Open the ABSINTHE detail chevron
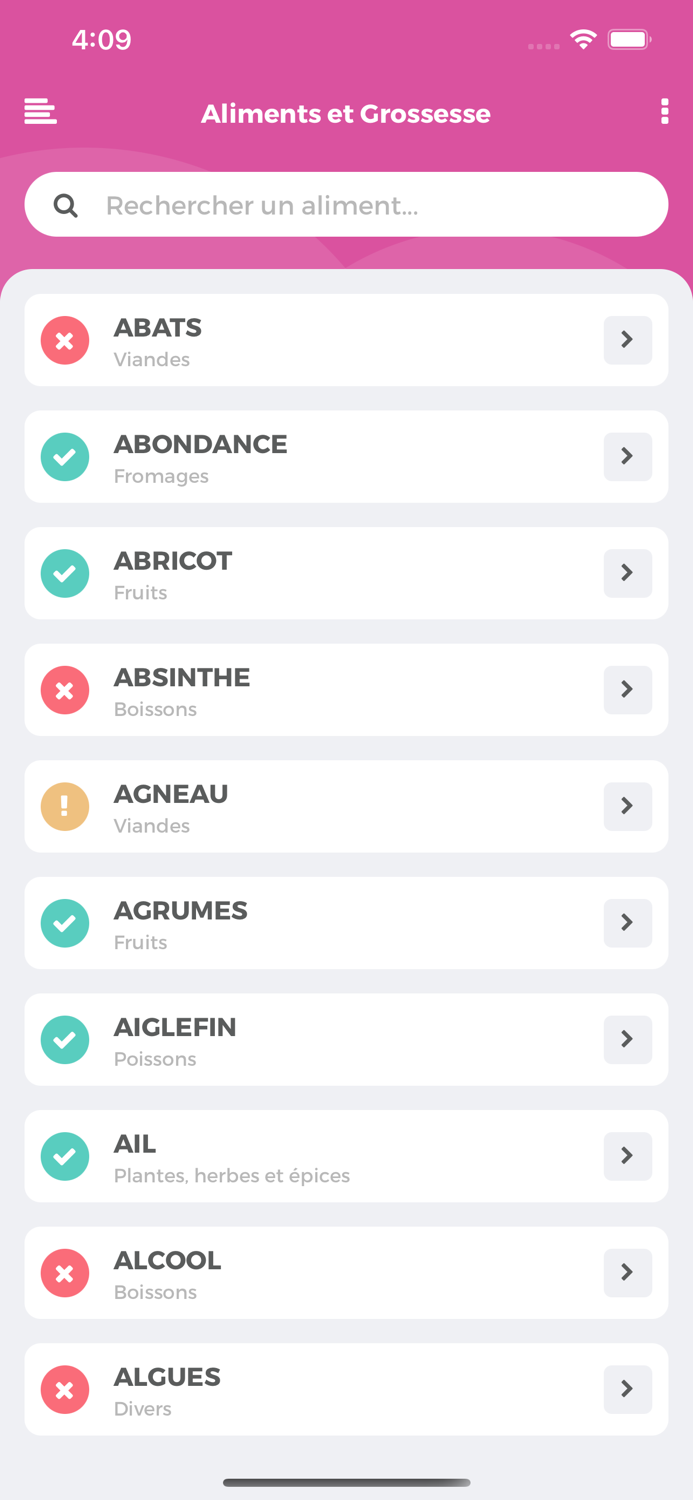This screenshot has width=693, height=1500. tap(627, 690)
